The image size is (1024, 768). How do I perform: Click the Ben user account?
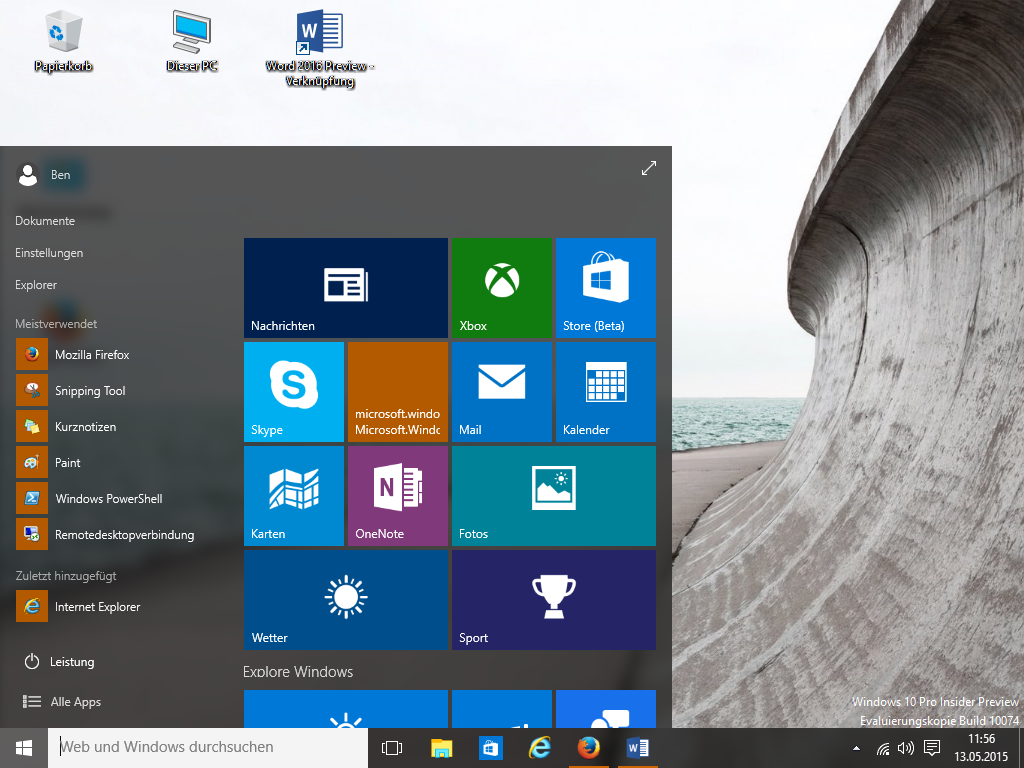[x=44, y=174]
